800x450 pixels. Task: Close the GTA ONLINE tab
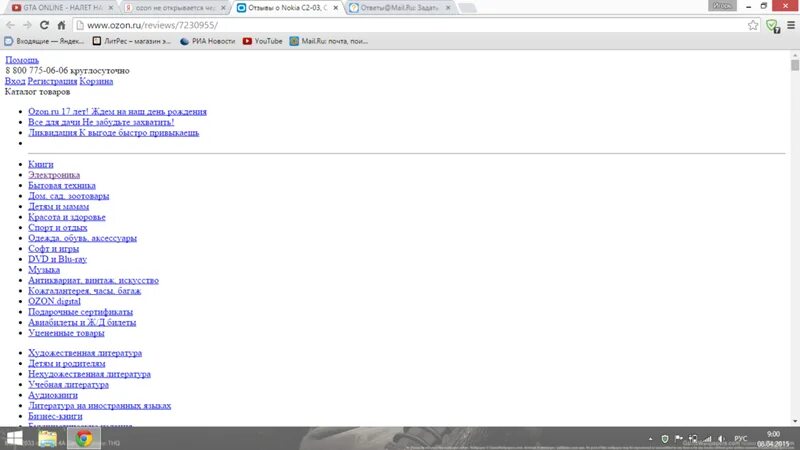click(111, 8)
